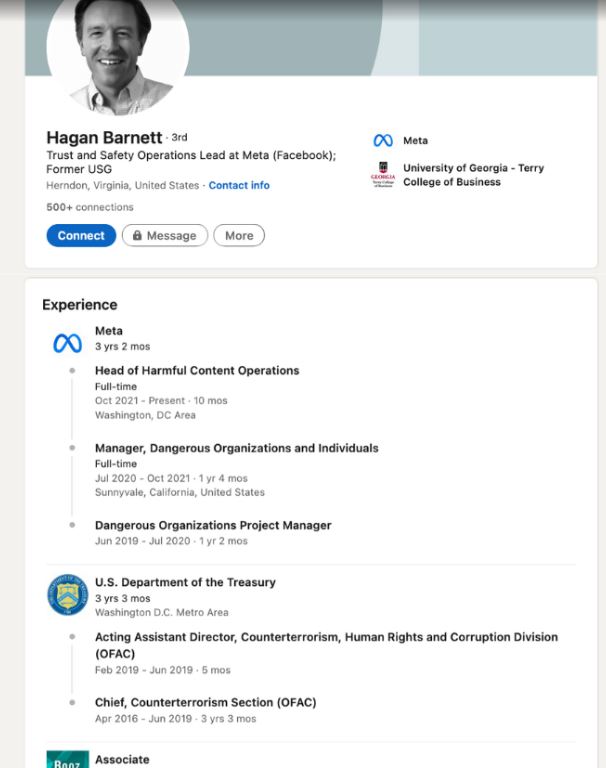Viewport: 606px width, 768px height.
Task: Click the Meta icon beside current company
Action: tap(382, 141)
